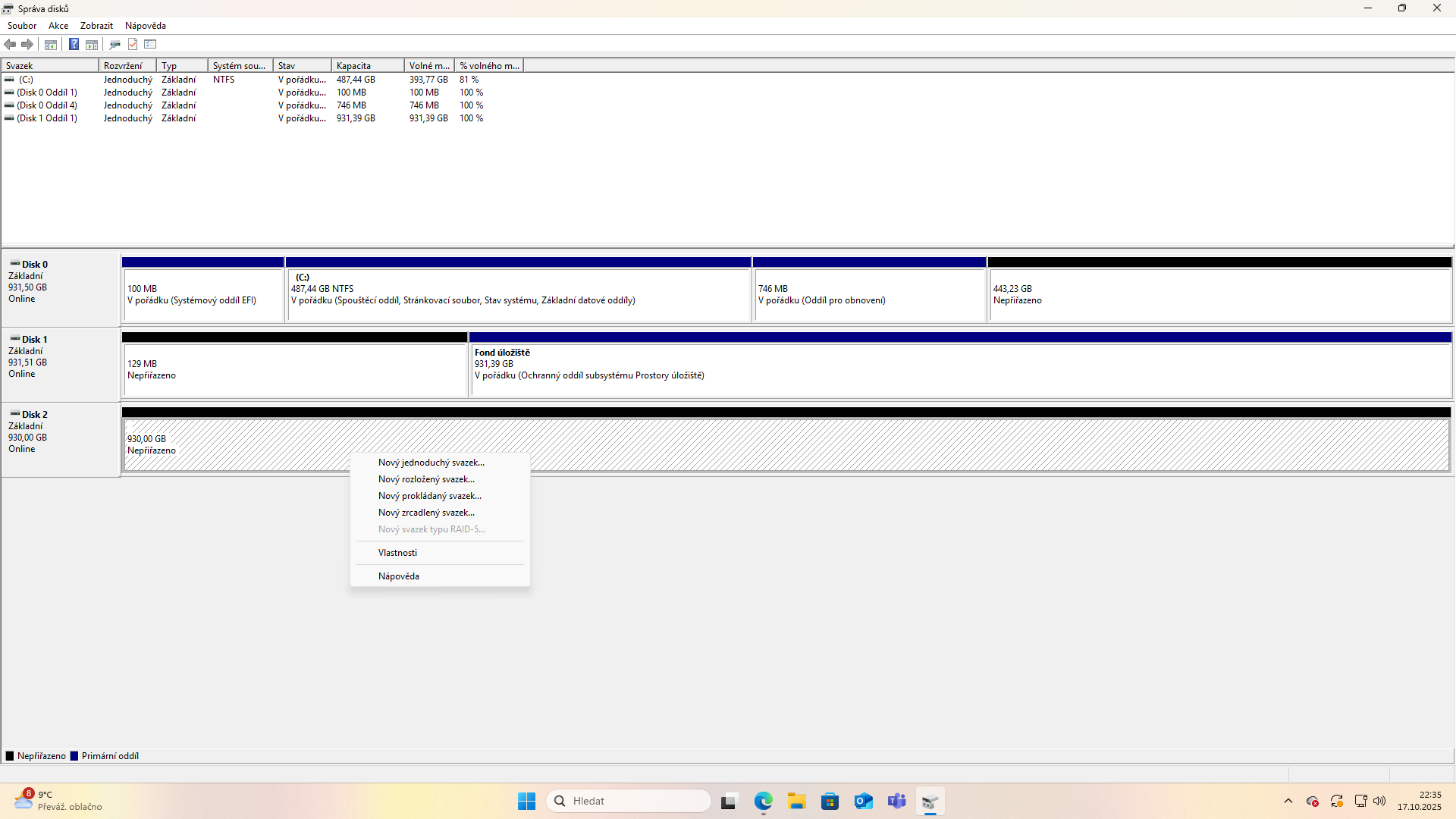1456x819 pixels.
Task: Select the (C:) volume row in list
Action: [27, 80]
